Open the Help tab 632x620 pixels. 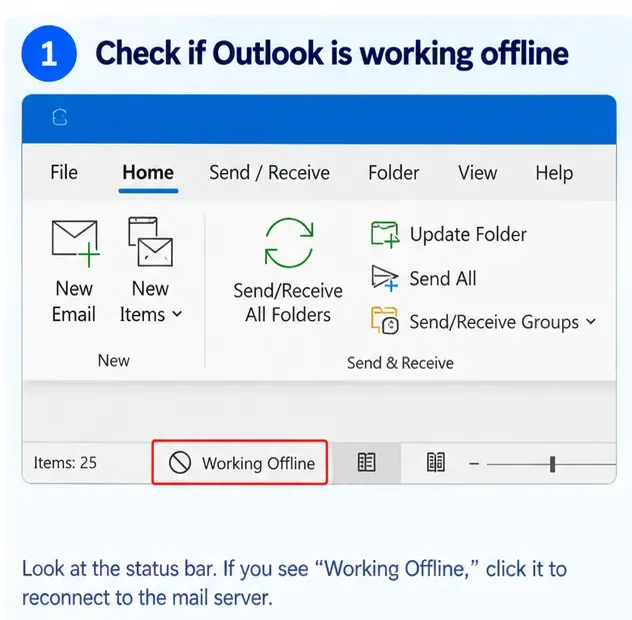pyautogui.click(x=554, y=173)
